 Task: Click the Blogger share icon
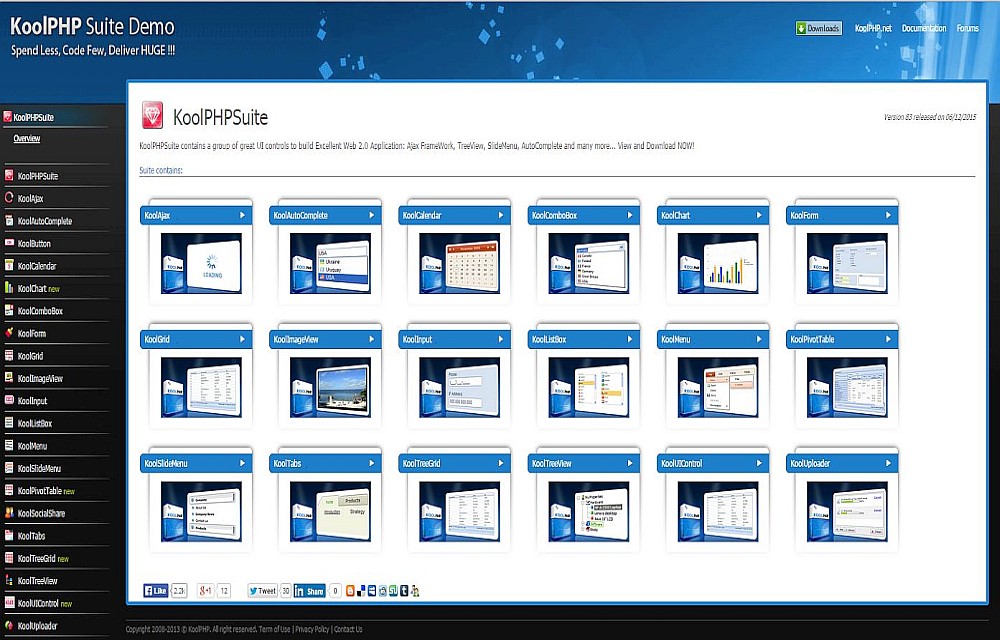tap(350, 591)
